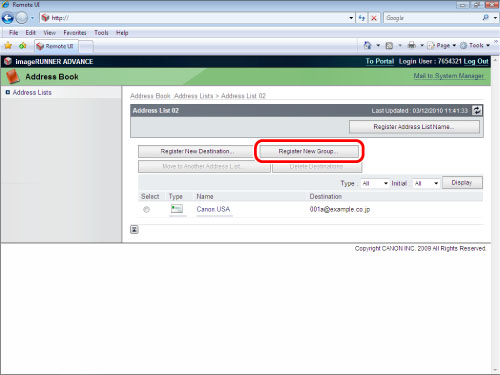Click the Favorites star icon

(8, 46)
